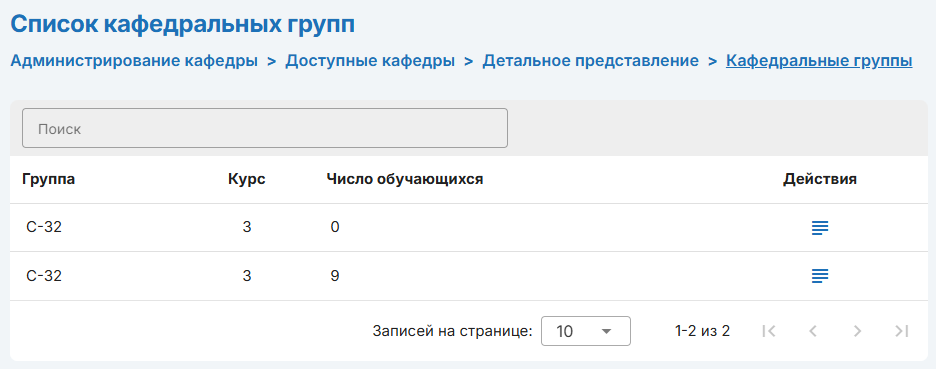Image resolution: width=936 pixels, height=369 pixels.
Task: Focus the Поиск search field
Action: pyautogui.click(x=265, y=128)
